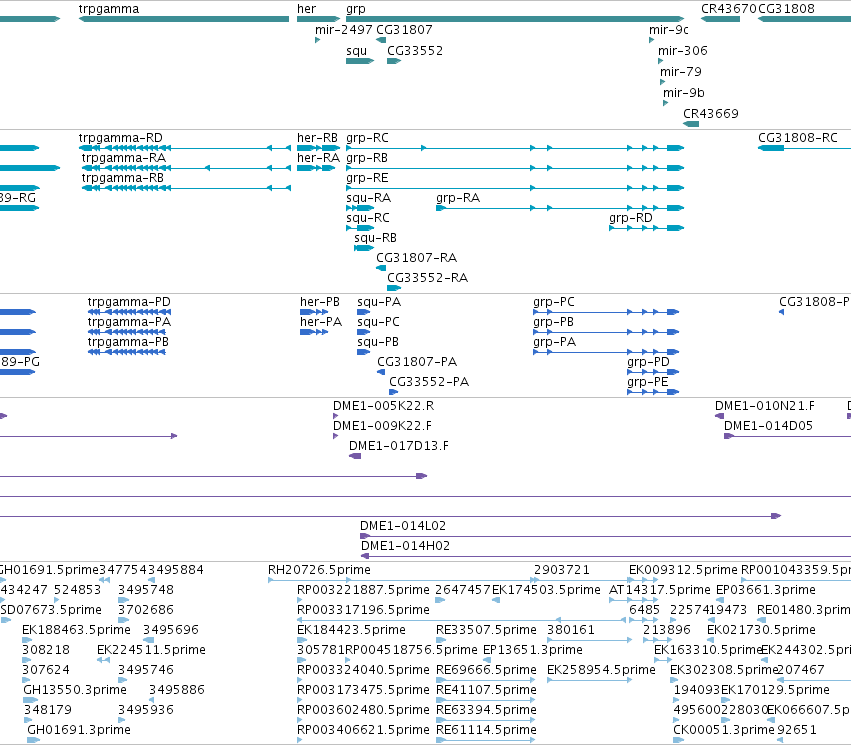
Task: Click protein squ-PA
Action: 364,311
